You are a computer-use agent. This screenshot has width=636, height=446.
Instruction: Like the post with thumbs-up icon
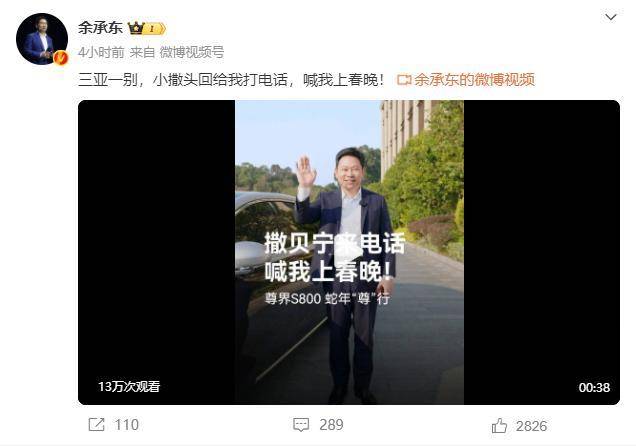coord(499,425)
